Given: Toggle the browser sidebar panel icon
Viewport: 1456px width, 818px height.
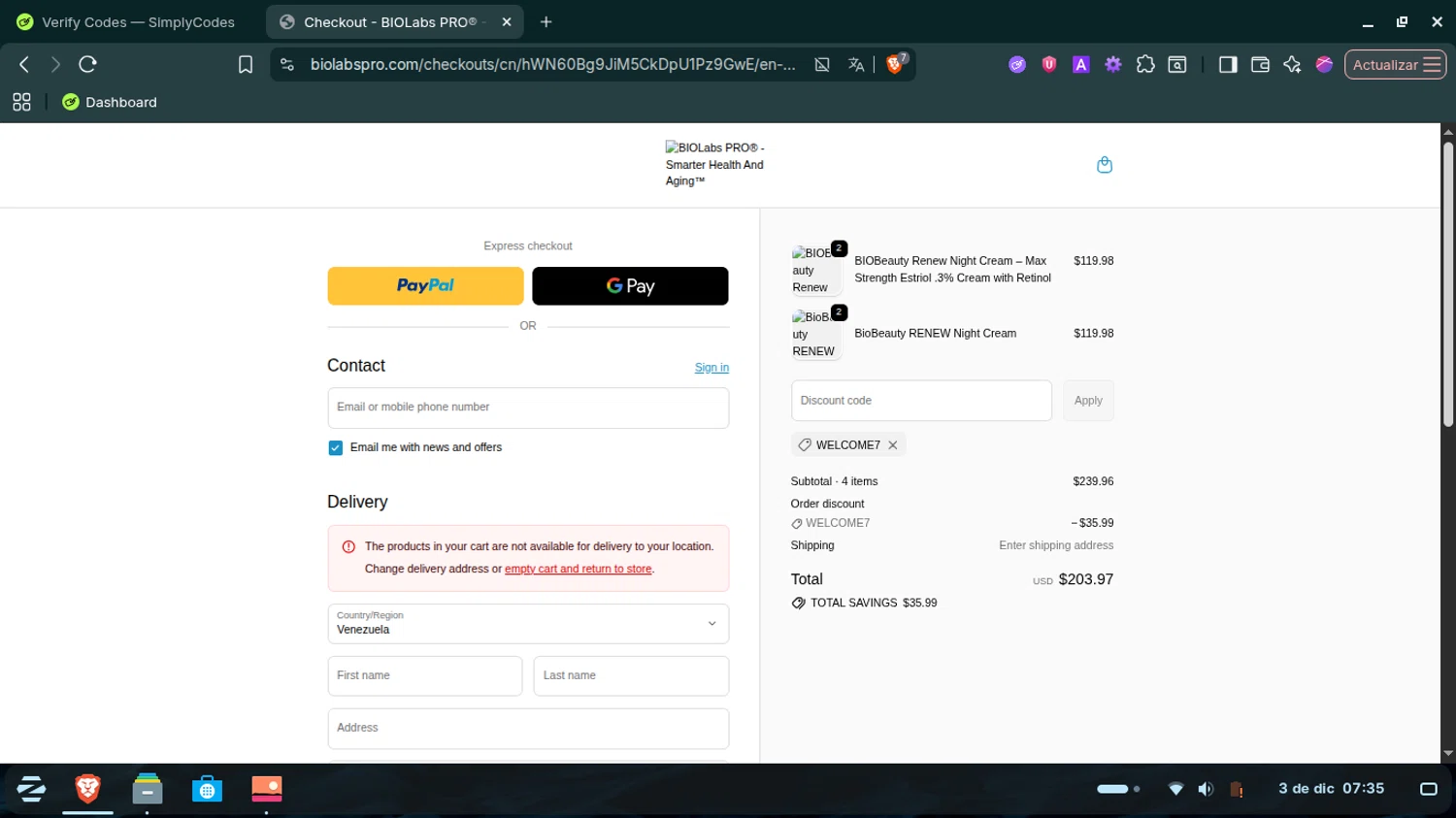Looking at the screenshot, I should [1228, 64].
